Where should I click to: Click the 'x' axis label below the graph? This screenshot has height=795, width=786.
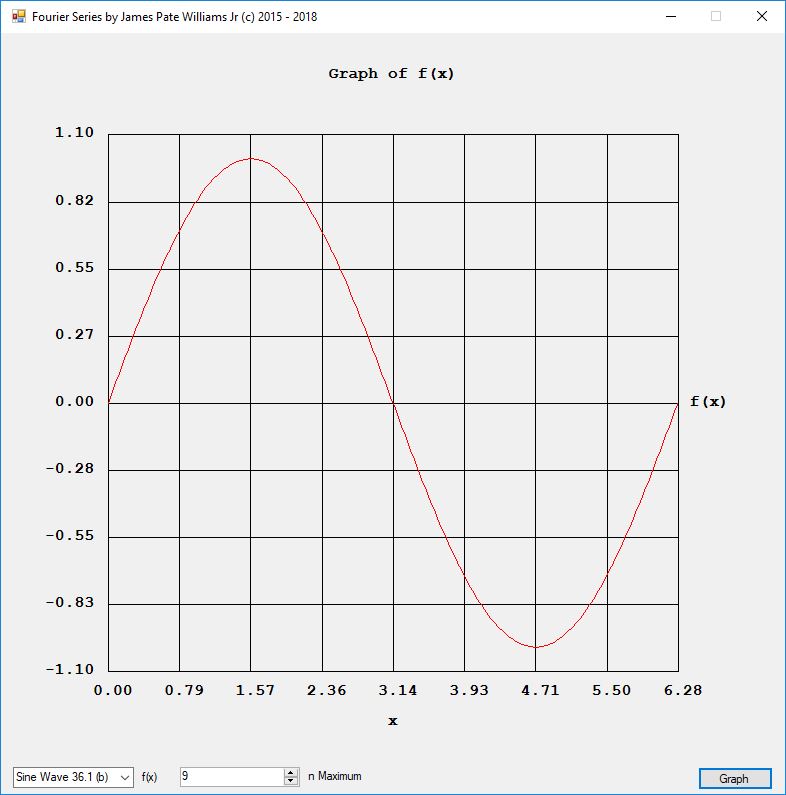pos(393,721)
